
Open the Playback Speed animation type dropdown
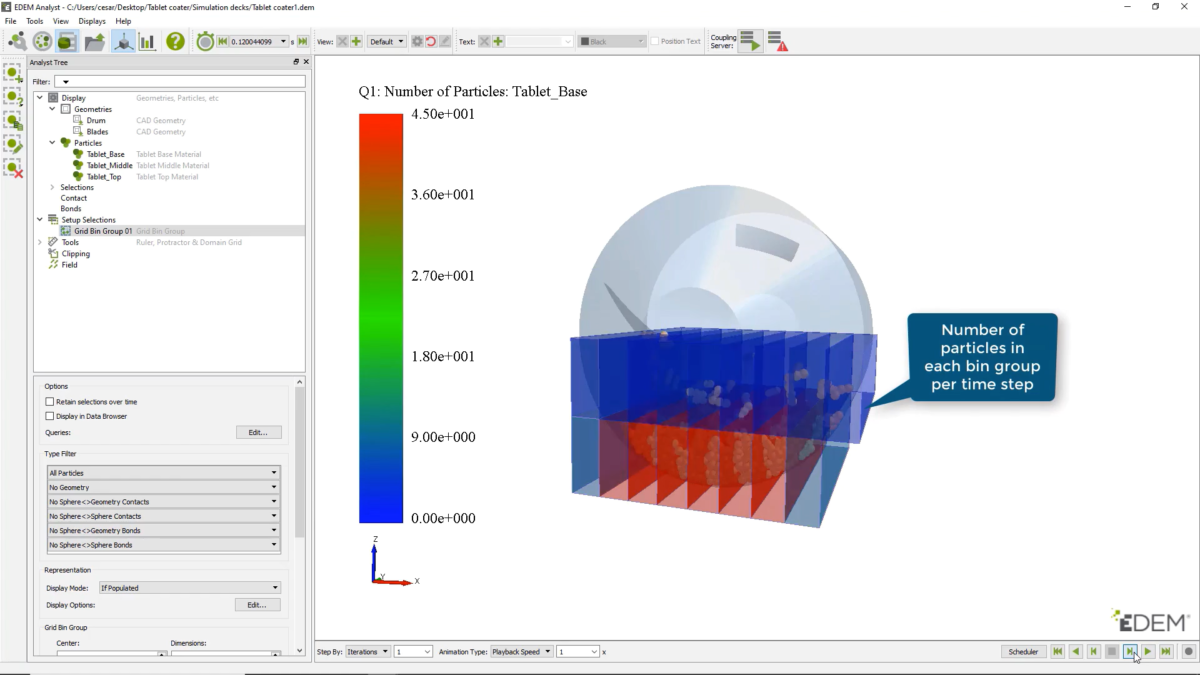[x=522, y=651]
